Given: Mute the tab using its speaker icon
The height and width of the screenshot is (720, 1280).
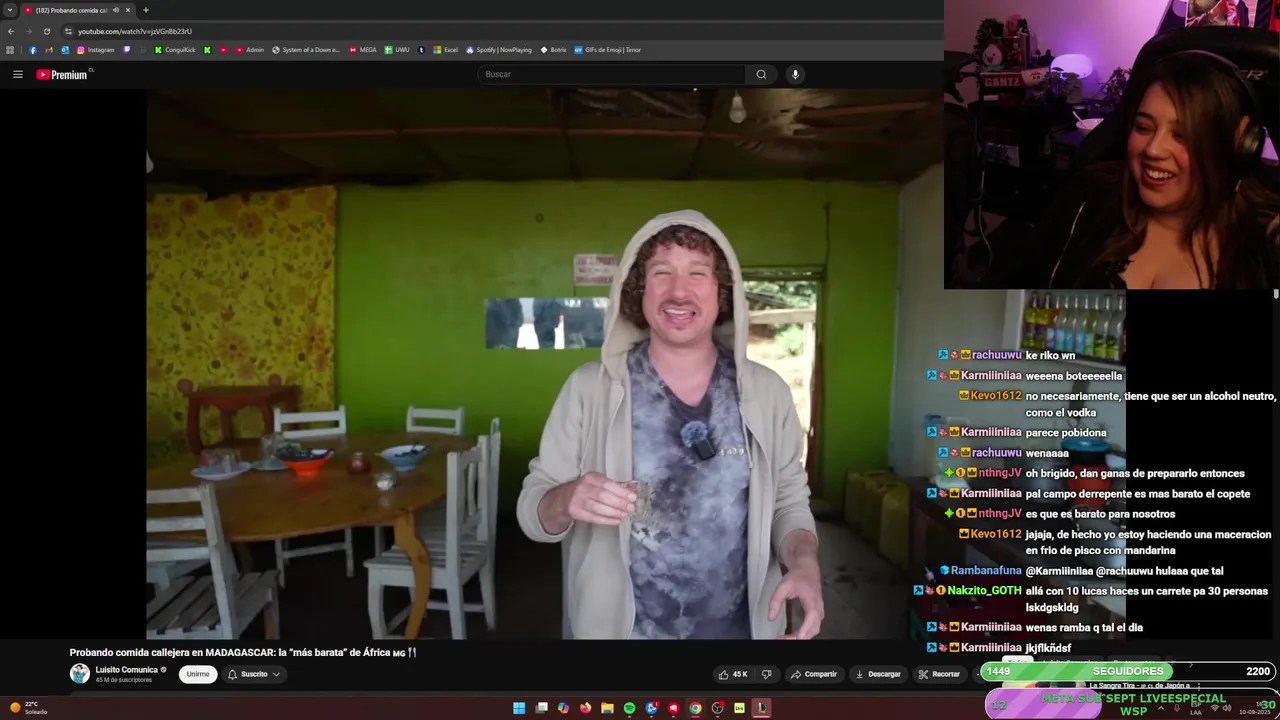Looking at the screenshot, I should tap(115, 10).
